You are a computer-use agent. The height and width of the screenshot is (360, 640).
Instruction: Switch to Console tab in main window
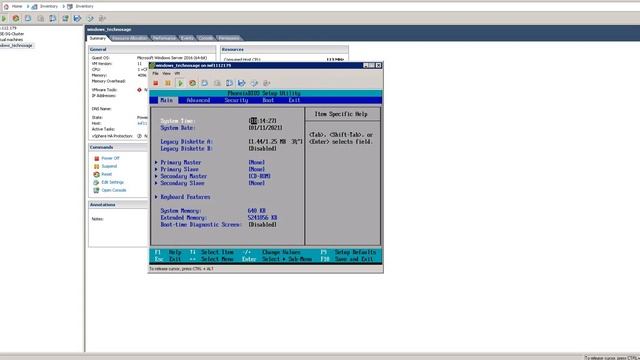coord(206,38)
